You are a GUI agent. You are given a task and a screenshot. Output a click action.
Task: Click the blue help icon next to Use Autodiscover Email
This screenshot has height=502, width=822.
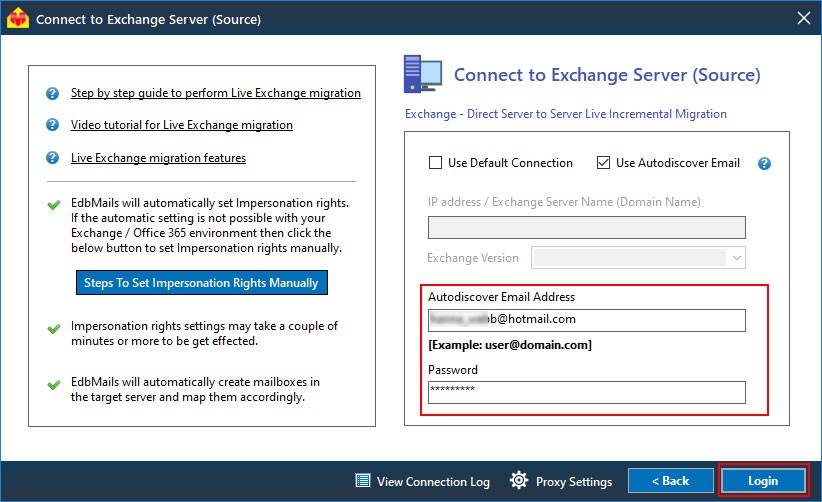click(764, 163)
